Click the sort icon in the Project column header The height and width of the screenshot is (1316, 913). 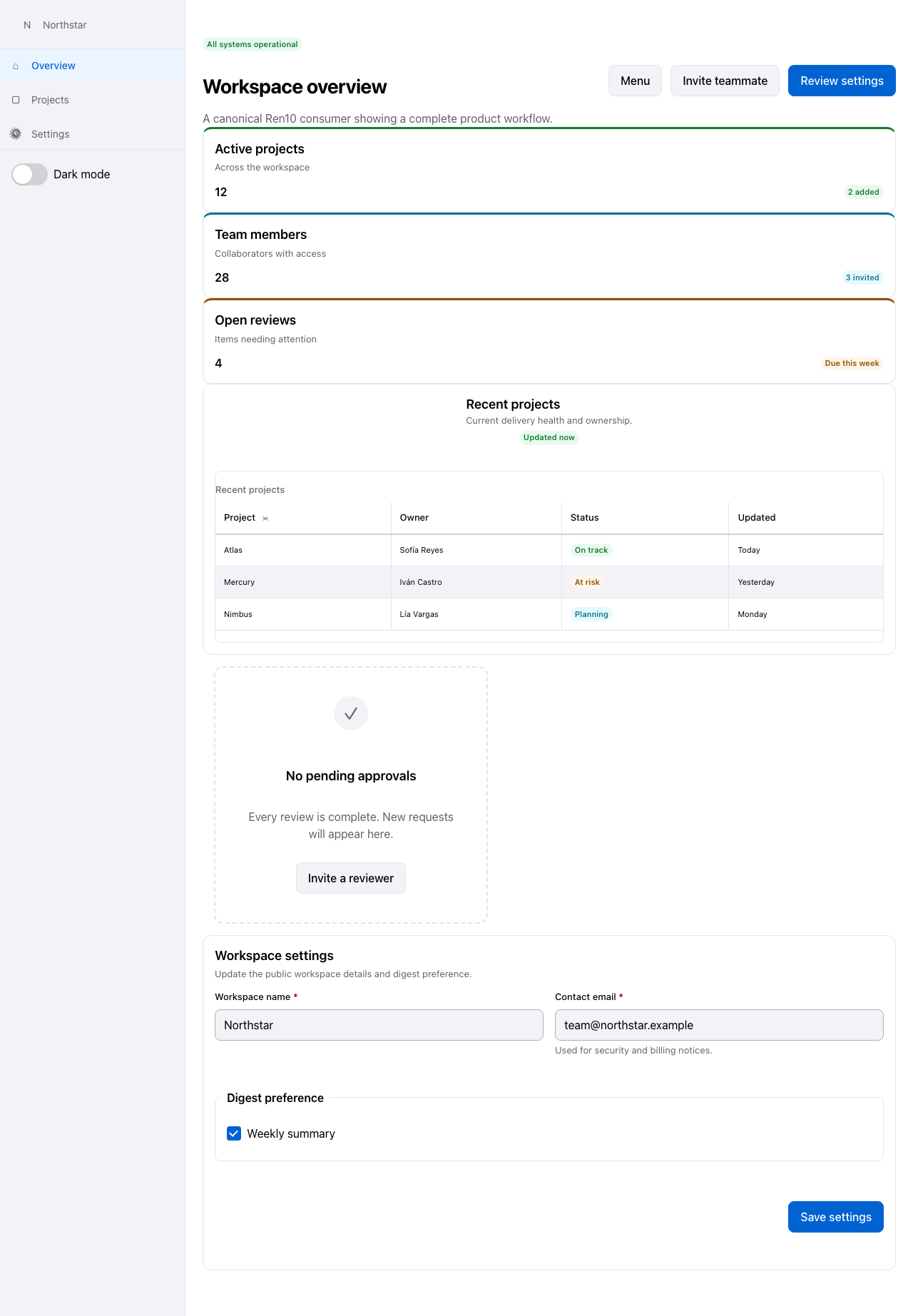pyautogui.click(x=265, y=519)
